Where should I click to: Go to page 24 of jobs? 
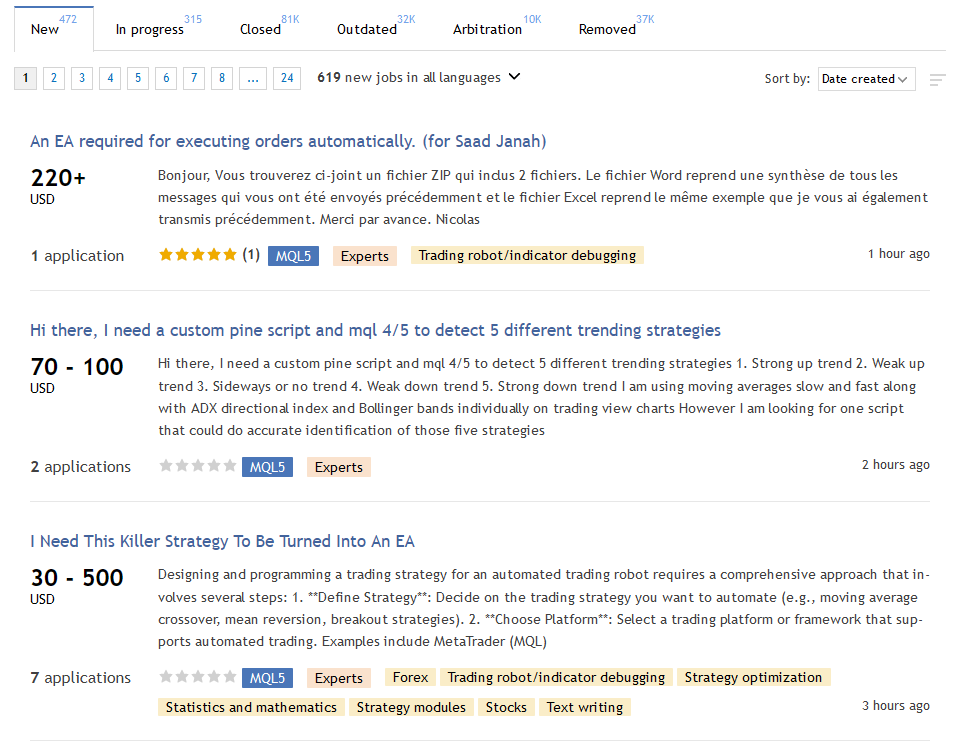click(x=287, y=78)
